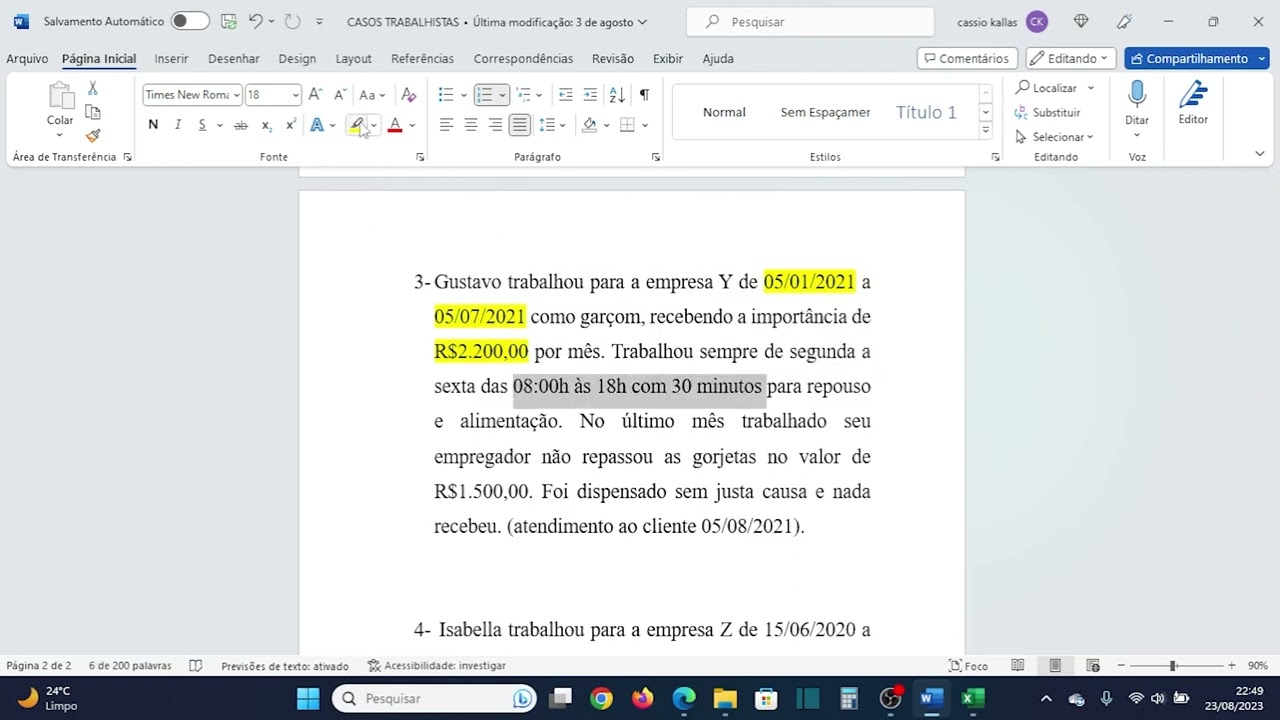Click the Substituir button
The width and height of the screenshot is (1280, 720).
pos(1047,113)
